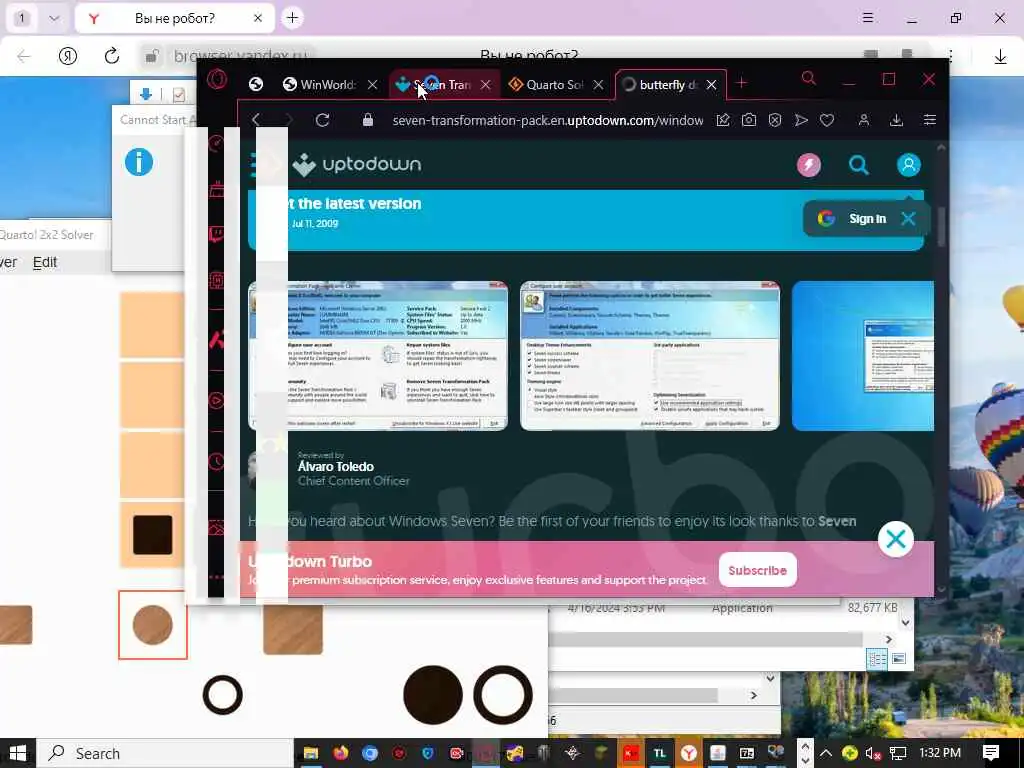Close the Uptodown Turbo banner
This screenshot has height=768, width=1024.
point(895,539)
